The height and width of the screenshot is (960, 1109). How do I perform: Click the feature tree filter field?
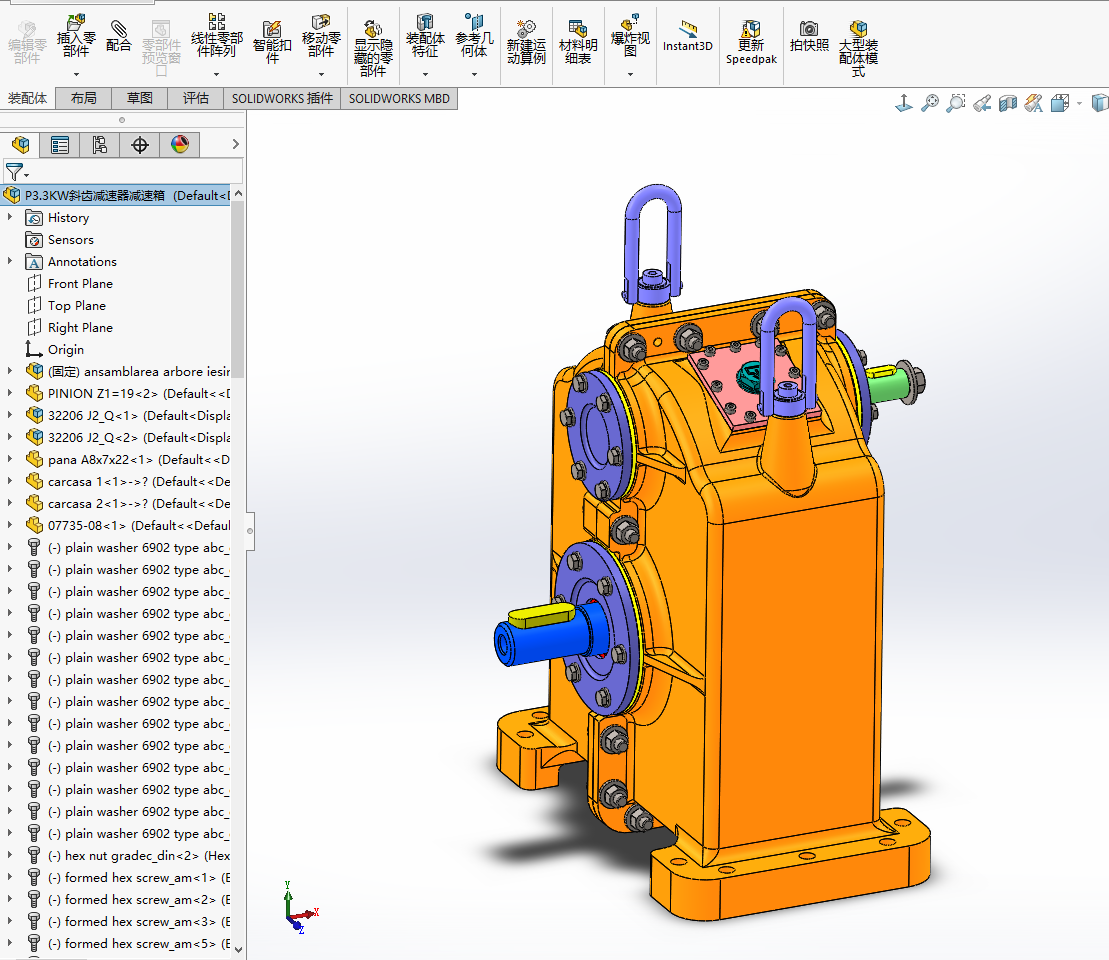(130, 172)
